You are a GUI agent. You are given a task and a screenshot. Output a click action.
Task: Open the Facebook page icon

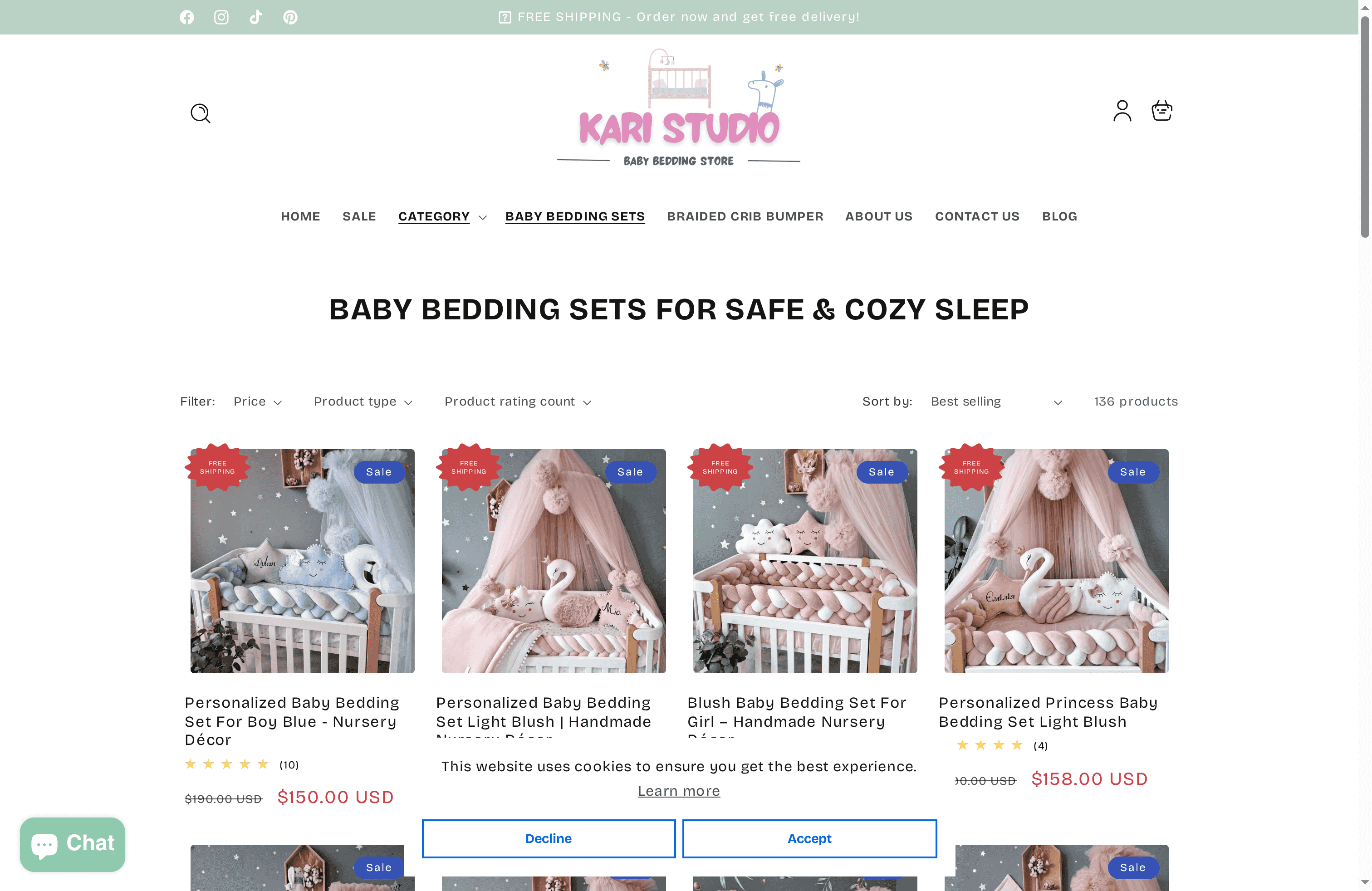coord(187,17)
